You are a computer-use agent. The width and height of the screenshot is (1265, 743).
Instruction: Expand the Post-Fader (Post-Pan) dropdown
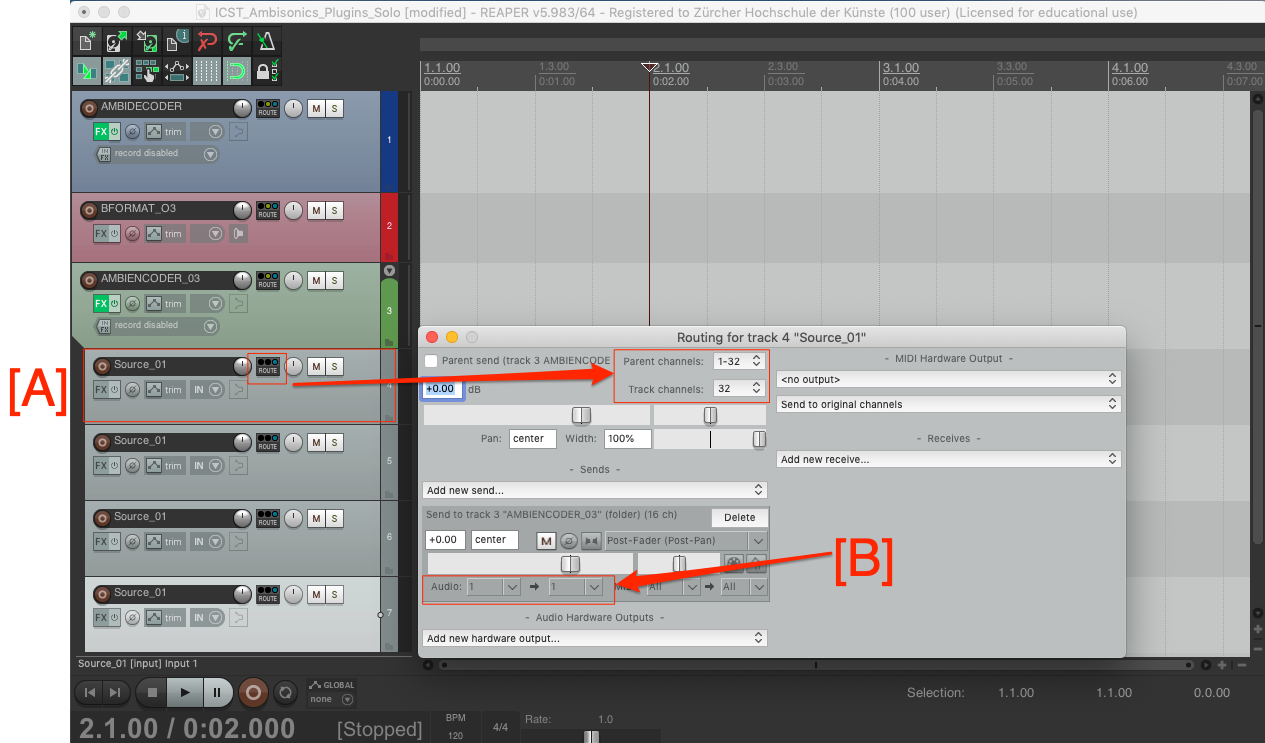pos(685,541)
